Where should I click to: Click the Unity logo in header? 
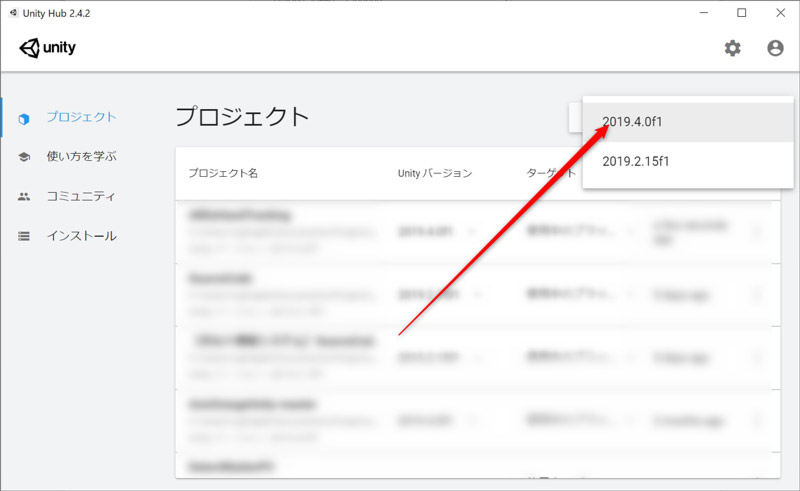point(47,48)
